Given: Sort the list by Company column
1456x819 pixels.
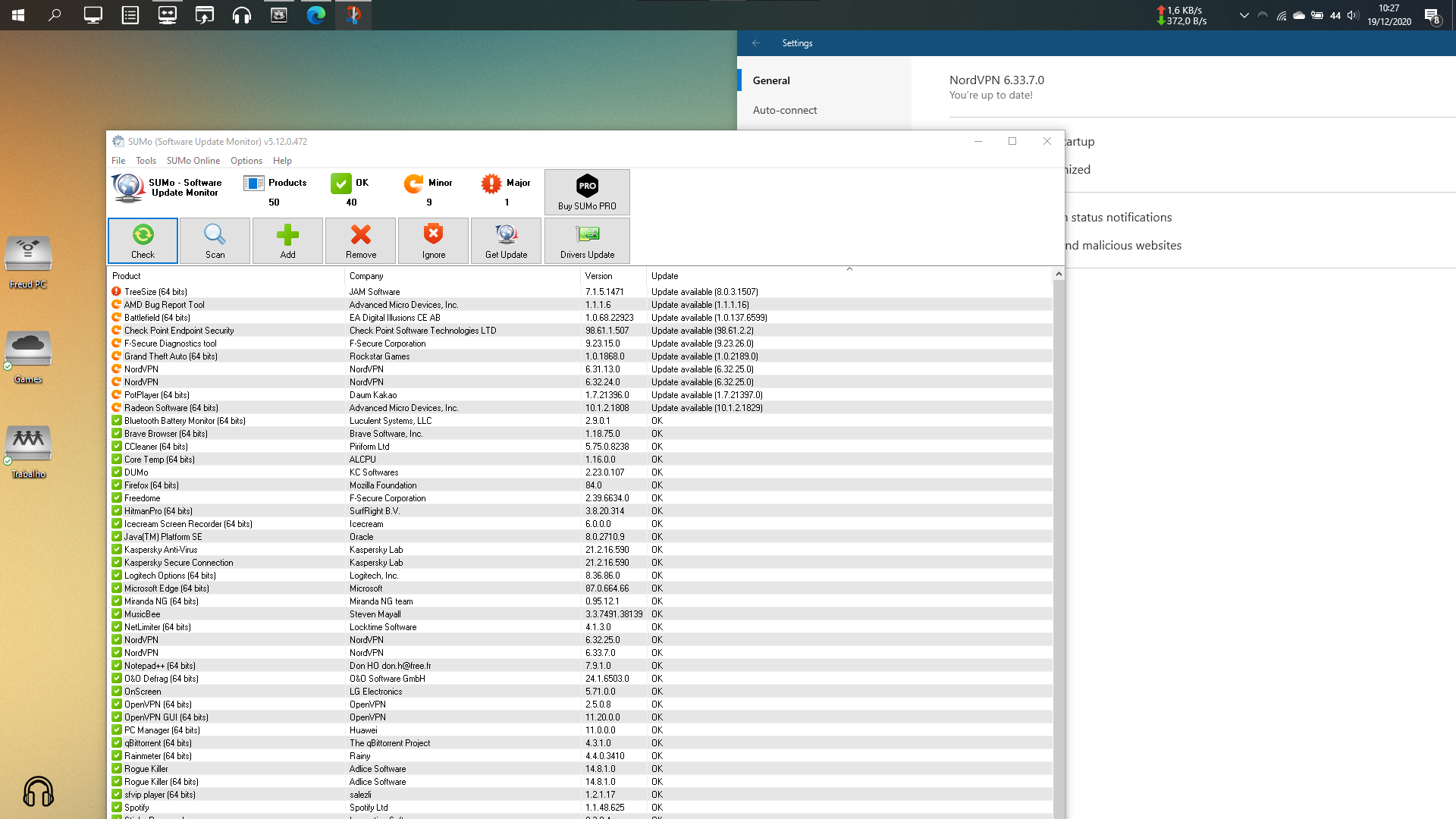Looking at the screenshot, I should click(366, 276).
